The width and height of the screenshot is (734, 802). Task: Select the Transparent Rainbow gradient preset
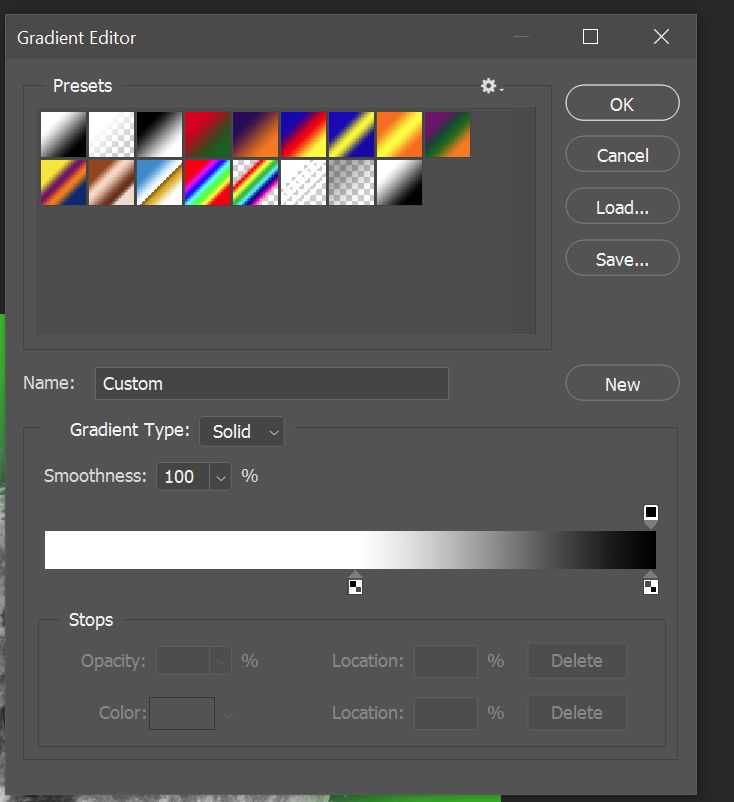click(x=256, y=183)
